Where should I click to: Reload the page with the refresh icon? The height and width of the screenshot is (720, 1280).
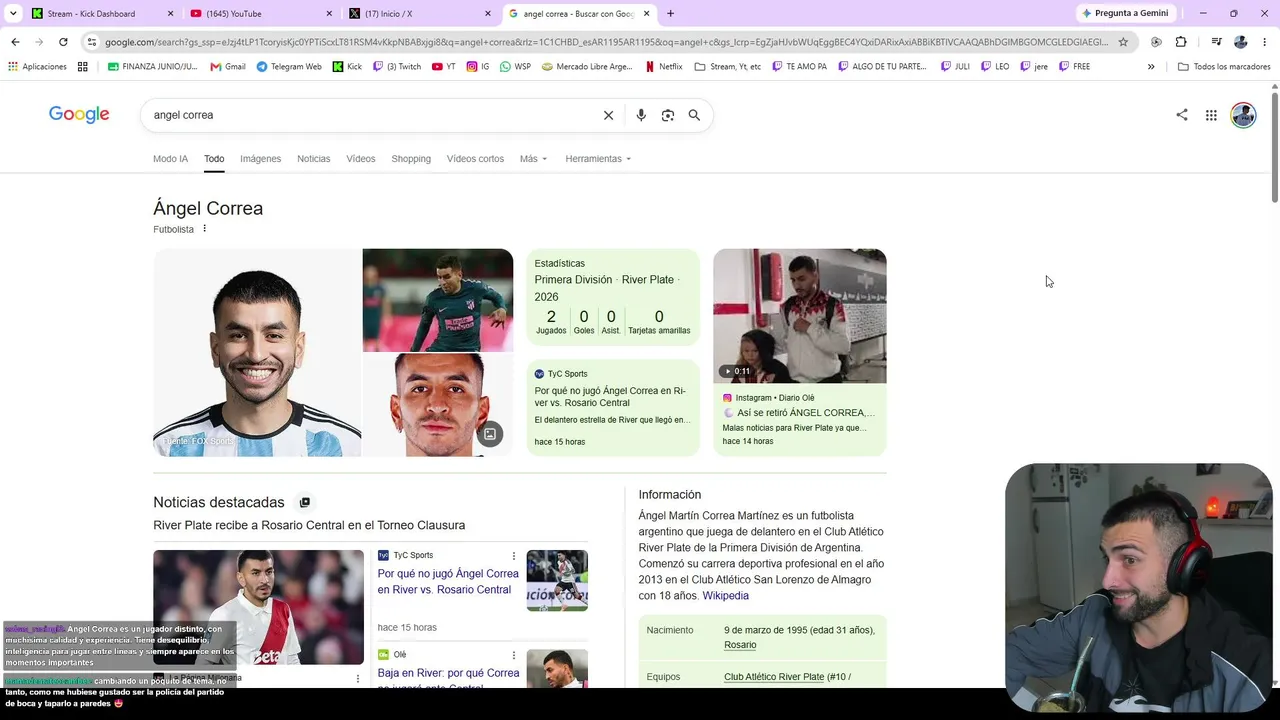63,42
